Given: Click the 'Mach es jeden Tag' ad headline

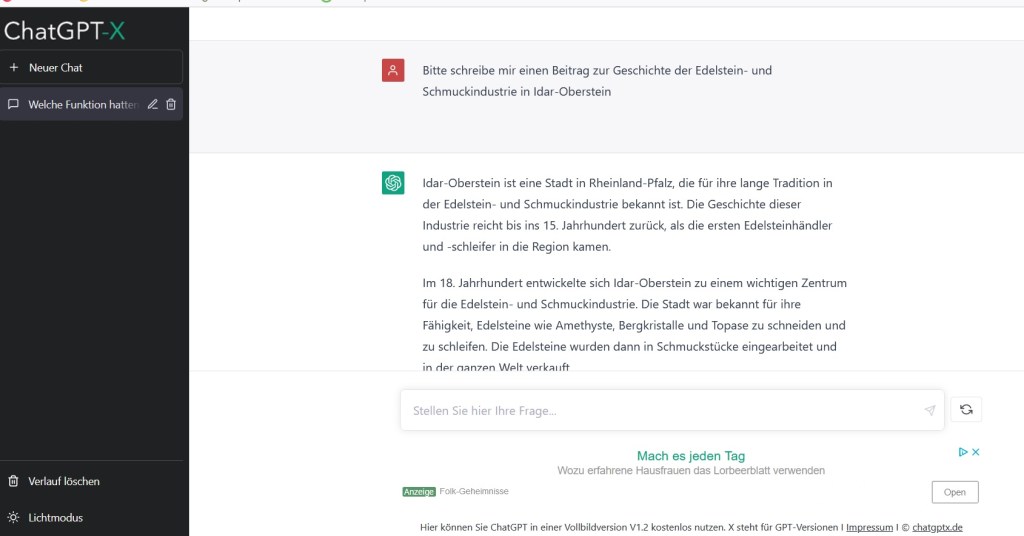Looking at the screenshot, I should (690, 456).
